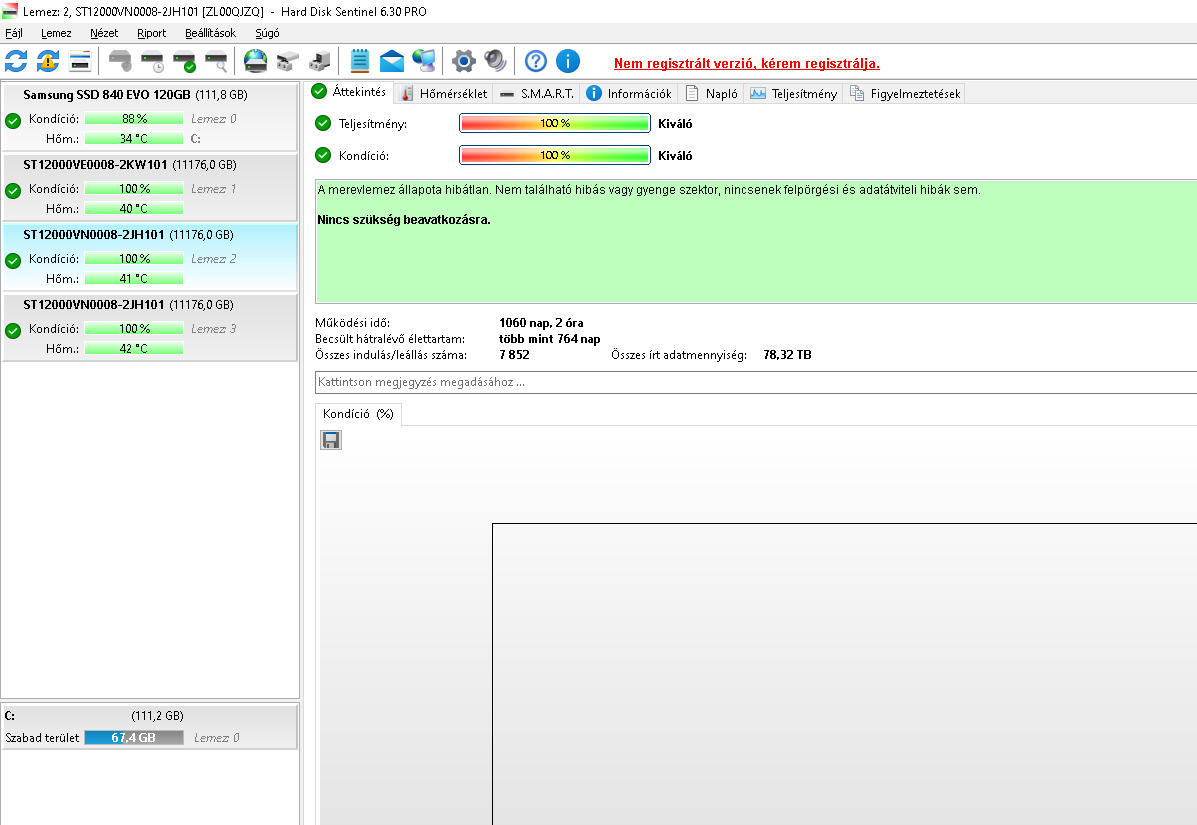Viewport: 1197px width, 825px height.
Task: Select the ST12000VE0008-2KW101 disk entry
Action: pyautogui.click(x=150, y=187)
